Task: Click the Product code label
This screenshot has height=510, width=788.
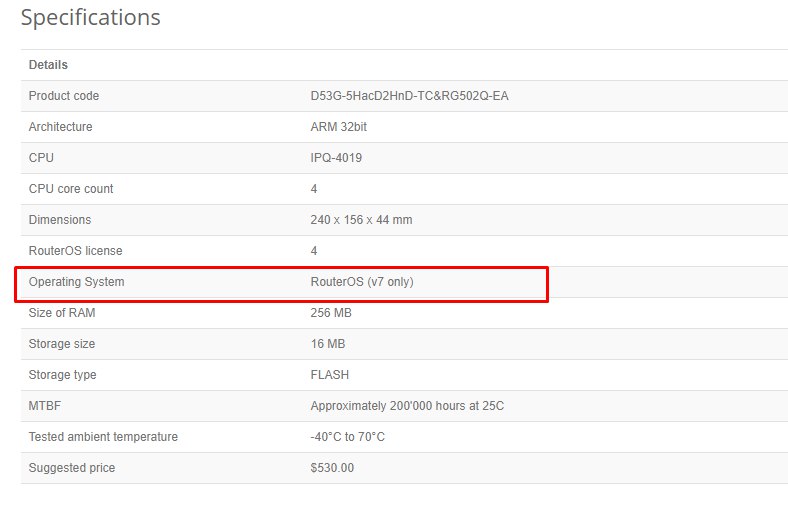Action: [64, 96]
